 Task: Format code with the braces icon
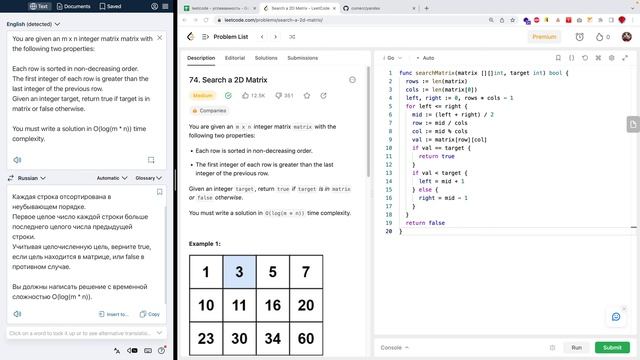(571, 58)
